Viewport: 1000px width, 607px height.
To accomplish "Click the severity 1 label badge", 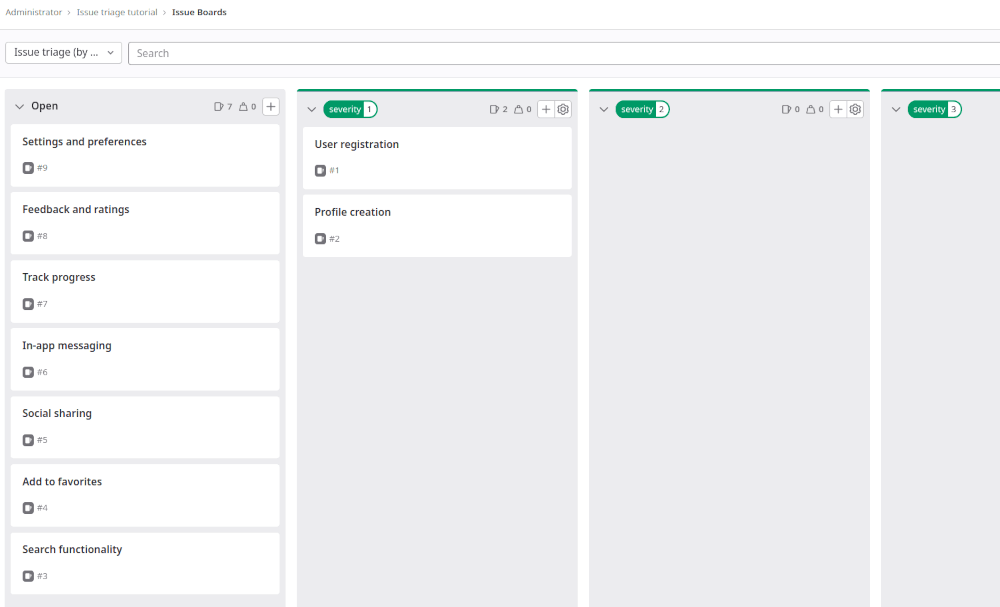I will [x=350, y=109].
